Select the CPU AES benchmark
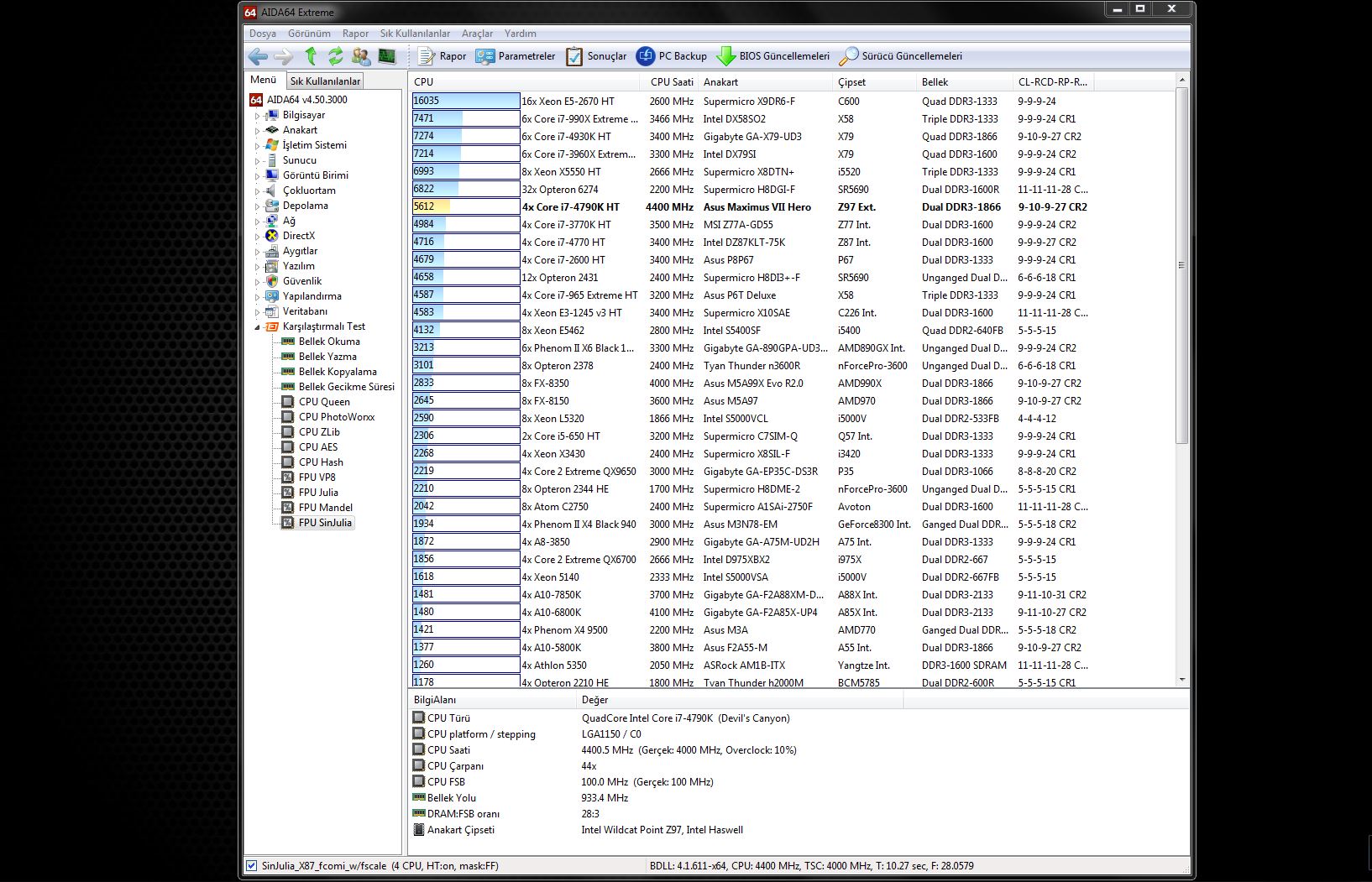The width and height of the screenshot is (1372, 882). coord(318,447)
